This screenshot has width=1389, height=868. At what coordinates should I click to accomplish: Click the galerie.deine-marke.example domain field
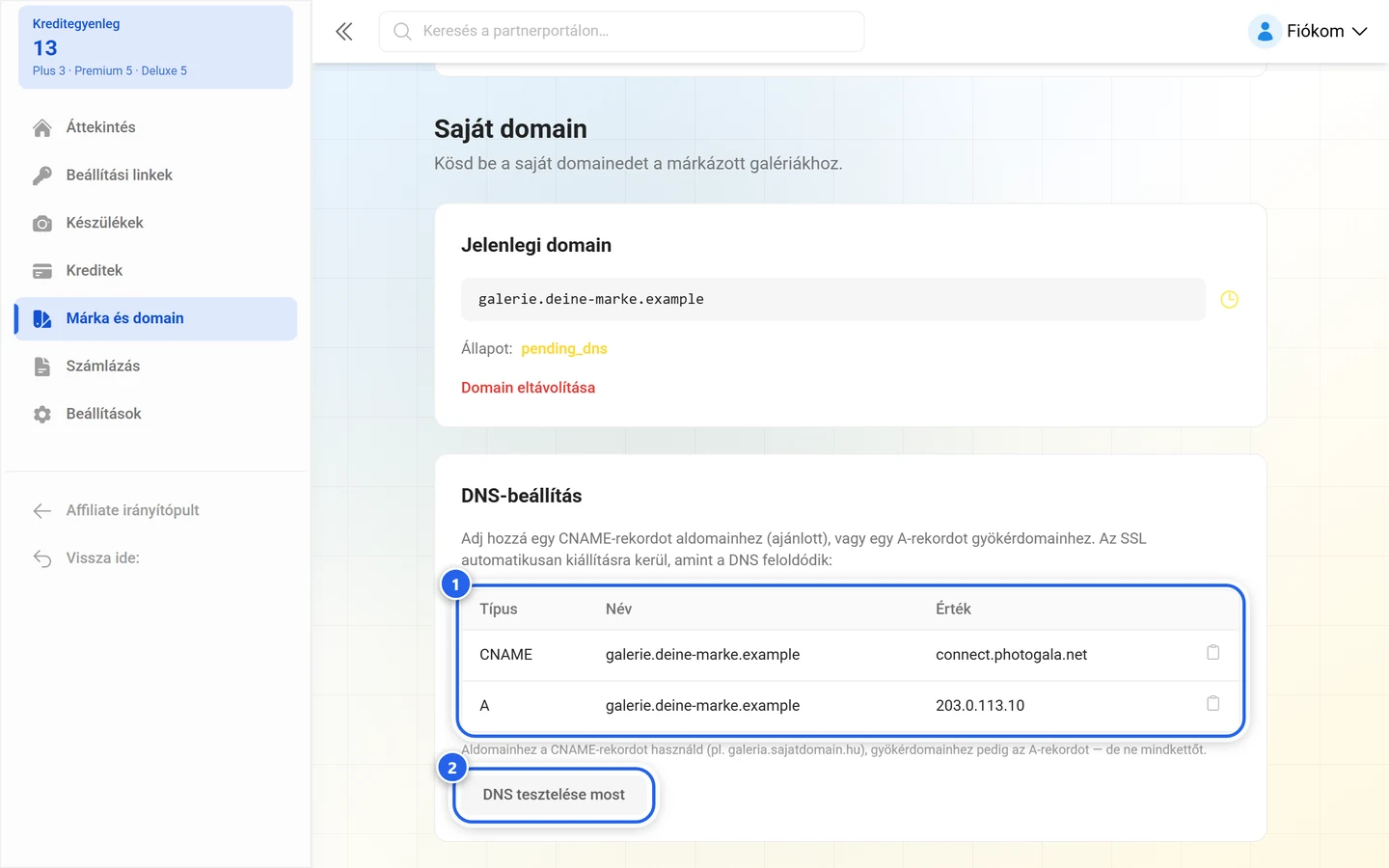coord(833,300)
